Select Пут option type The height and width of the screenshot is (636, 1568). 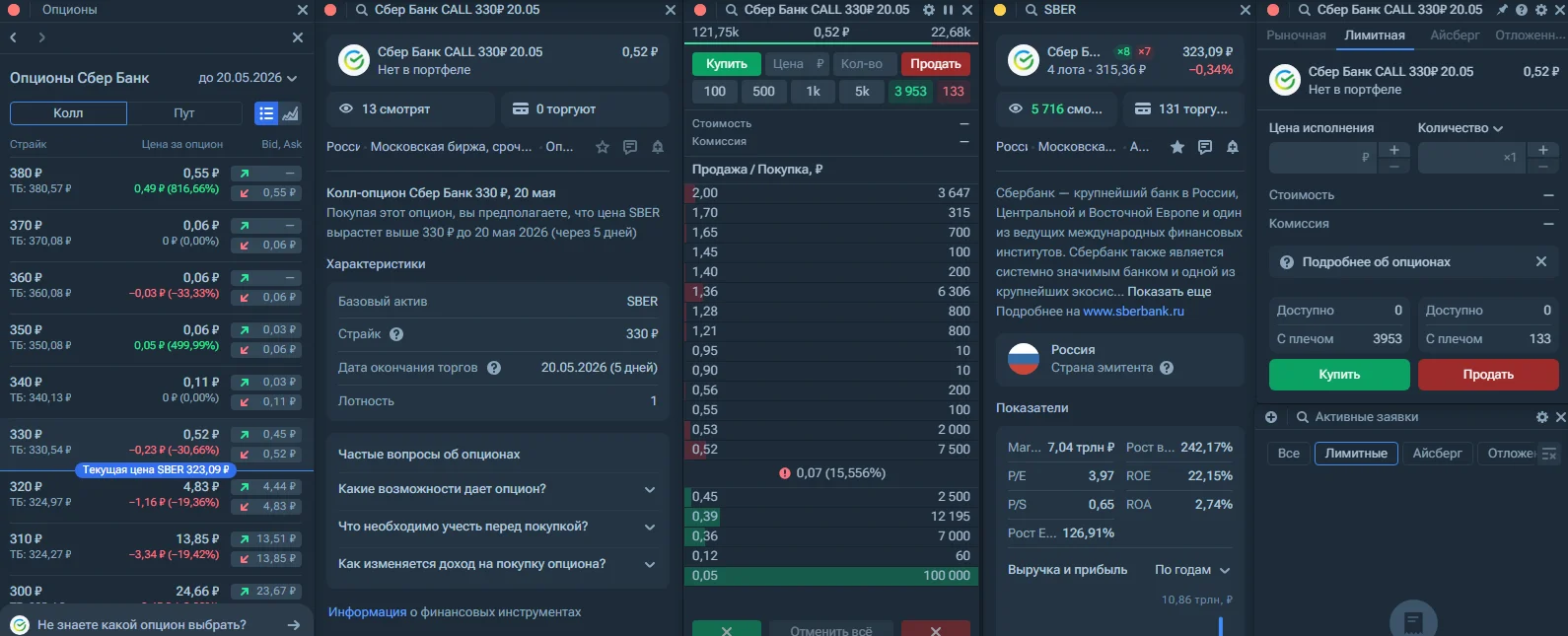pos(184,113)
